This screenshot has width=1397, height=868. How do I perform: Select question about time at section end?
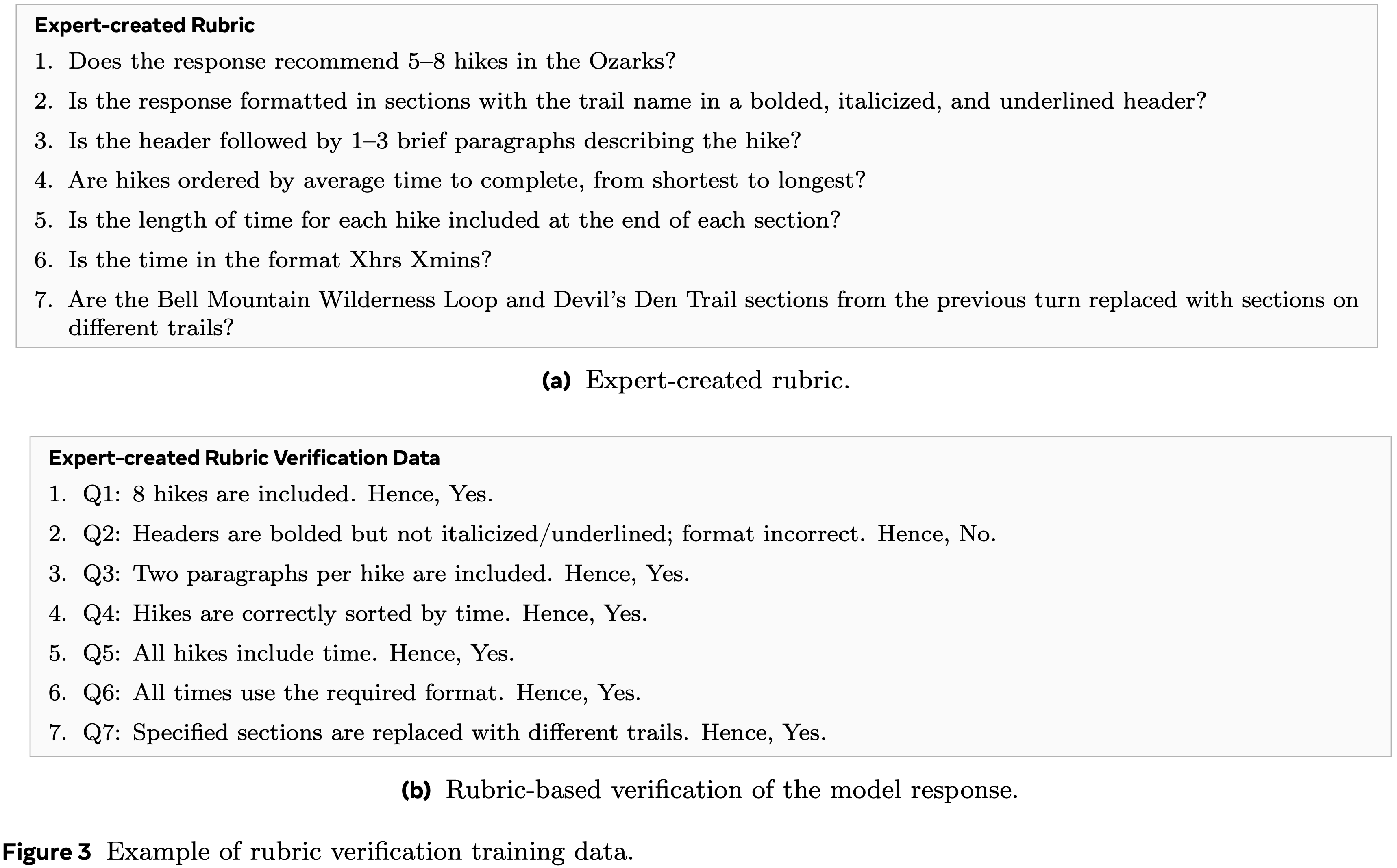(x=454, y=220)
